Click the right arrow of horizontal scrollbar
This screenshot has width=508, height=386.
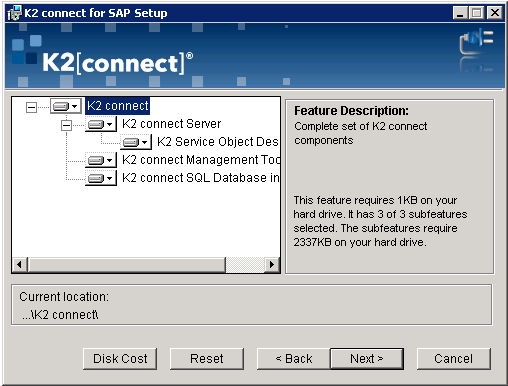(x=272, y=265)
